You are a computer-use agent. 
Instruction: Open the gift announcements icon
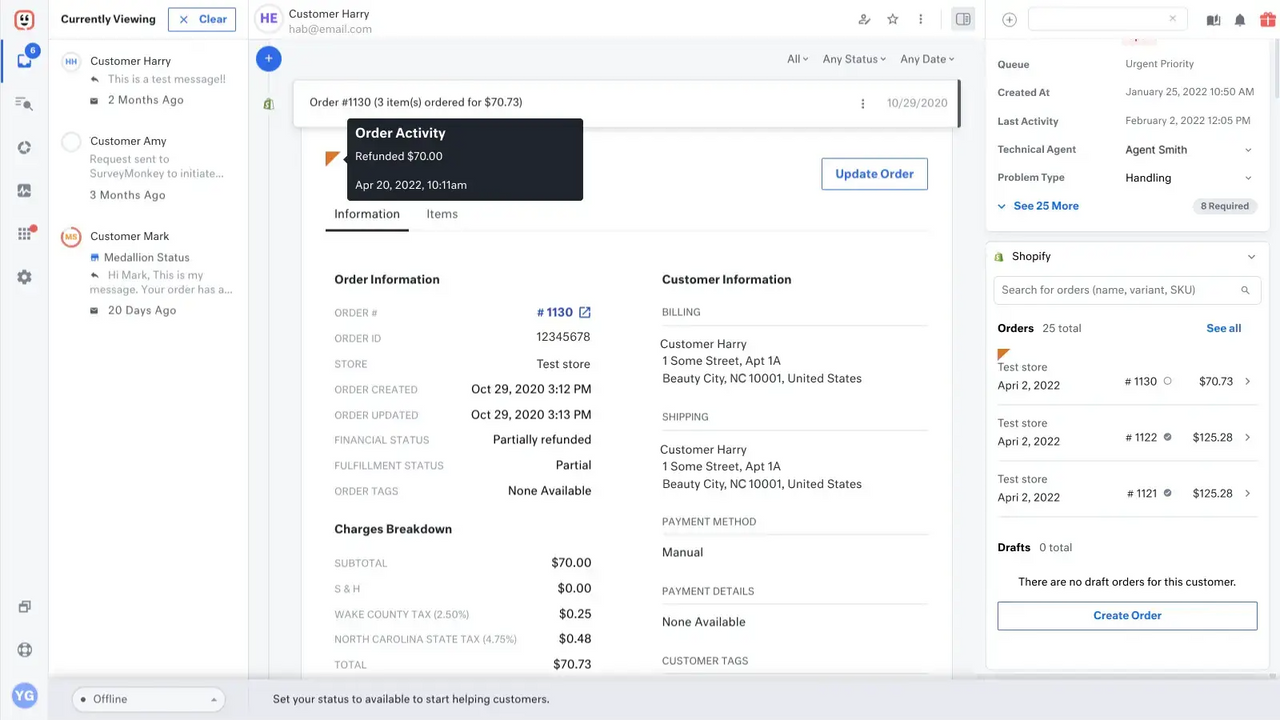click(1268, 19)
